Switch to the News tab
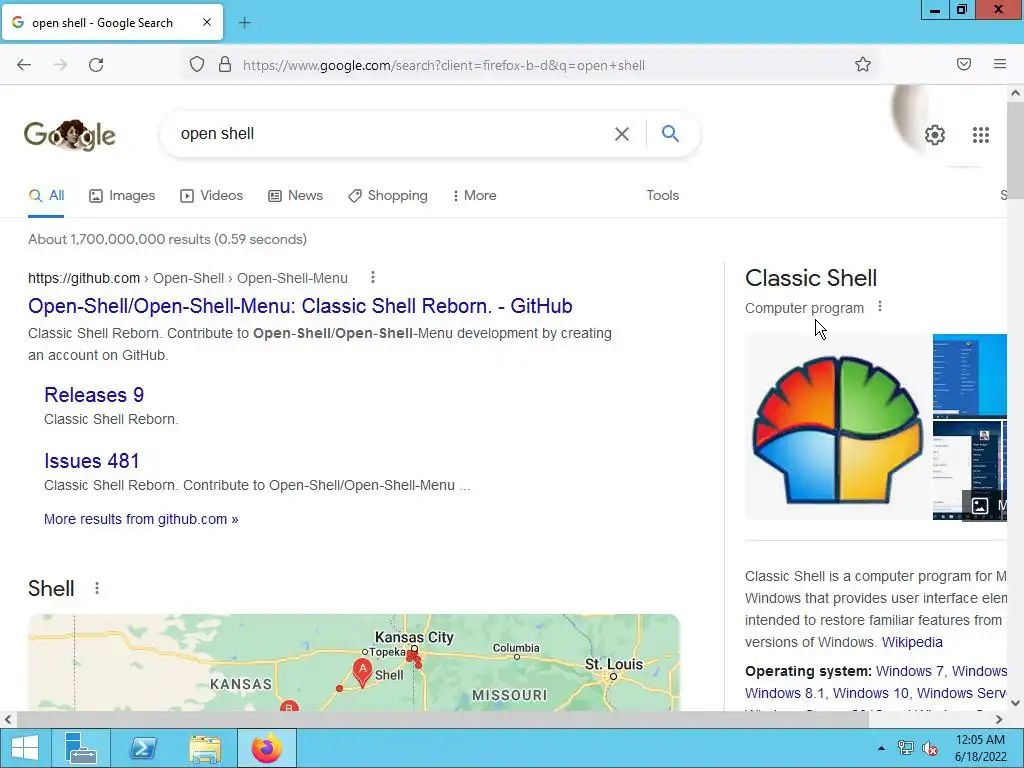Viewport: 1024px width, 768px height. pos(295,195)
